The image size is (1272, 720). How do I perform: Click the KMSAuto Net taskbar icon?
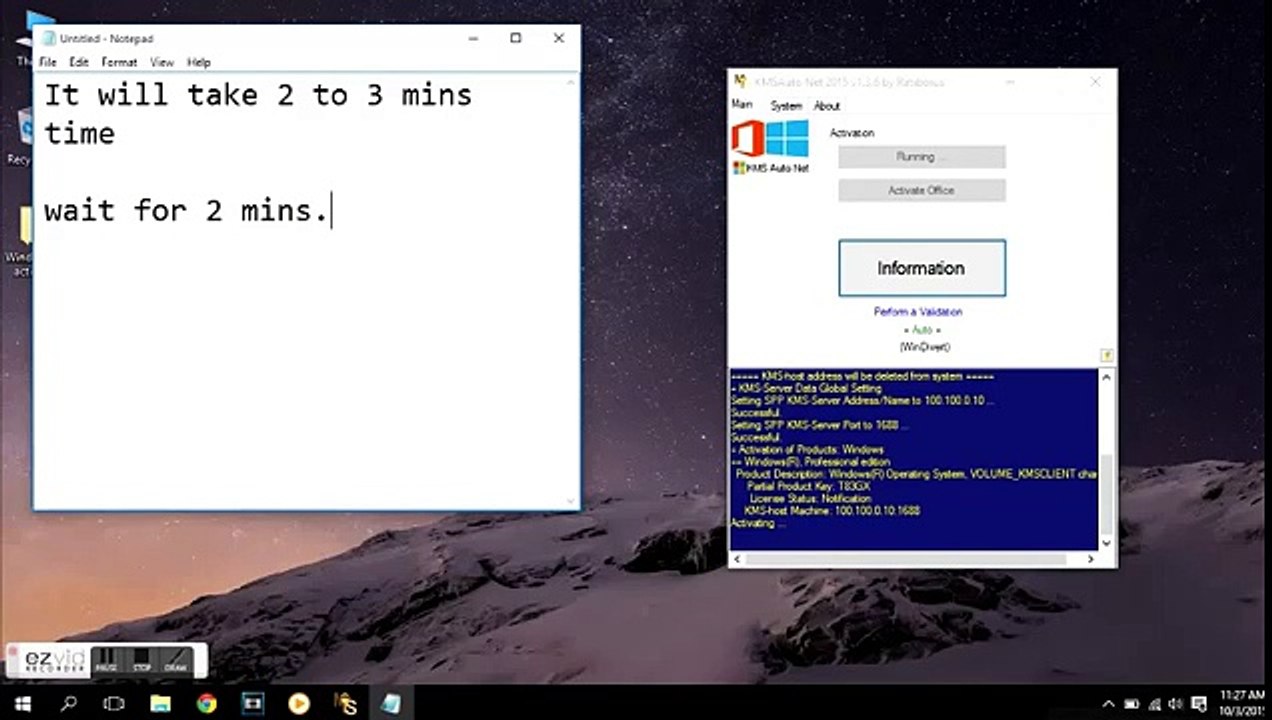point(345,703)
